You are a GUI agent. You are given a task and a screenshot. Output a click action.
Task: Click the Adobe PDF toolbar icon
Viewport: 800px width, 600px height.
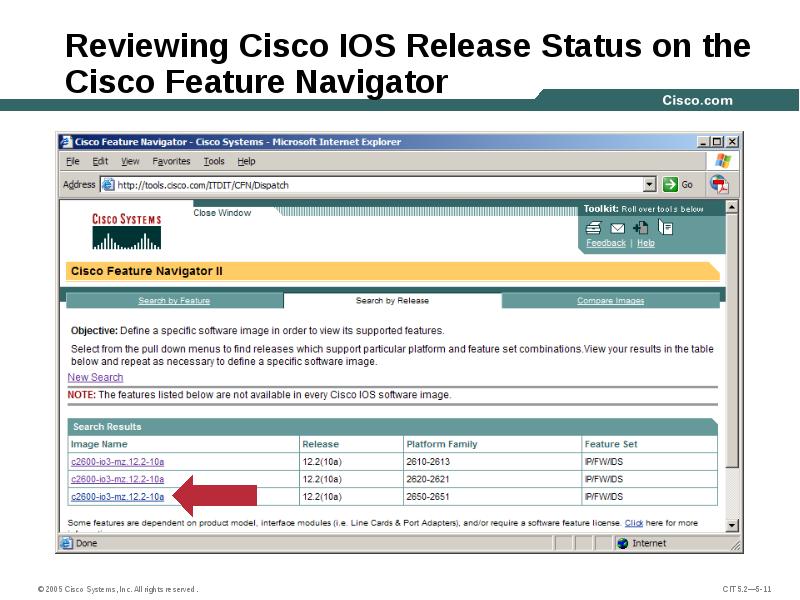pos(719,184)
